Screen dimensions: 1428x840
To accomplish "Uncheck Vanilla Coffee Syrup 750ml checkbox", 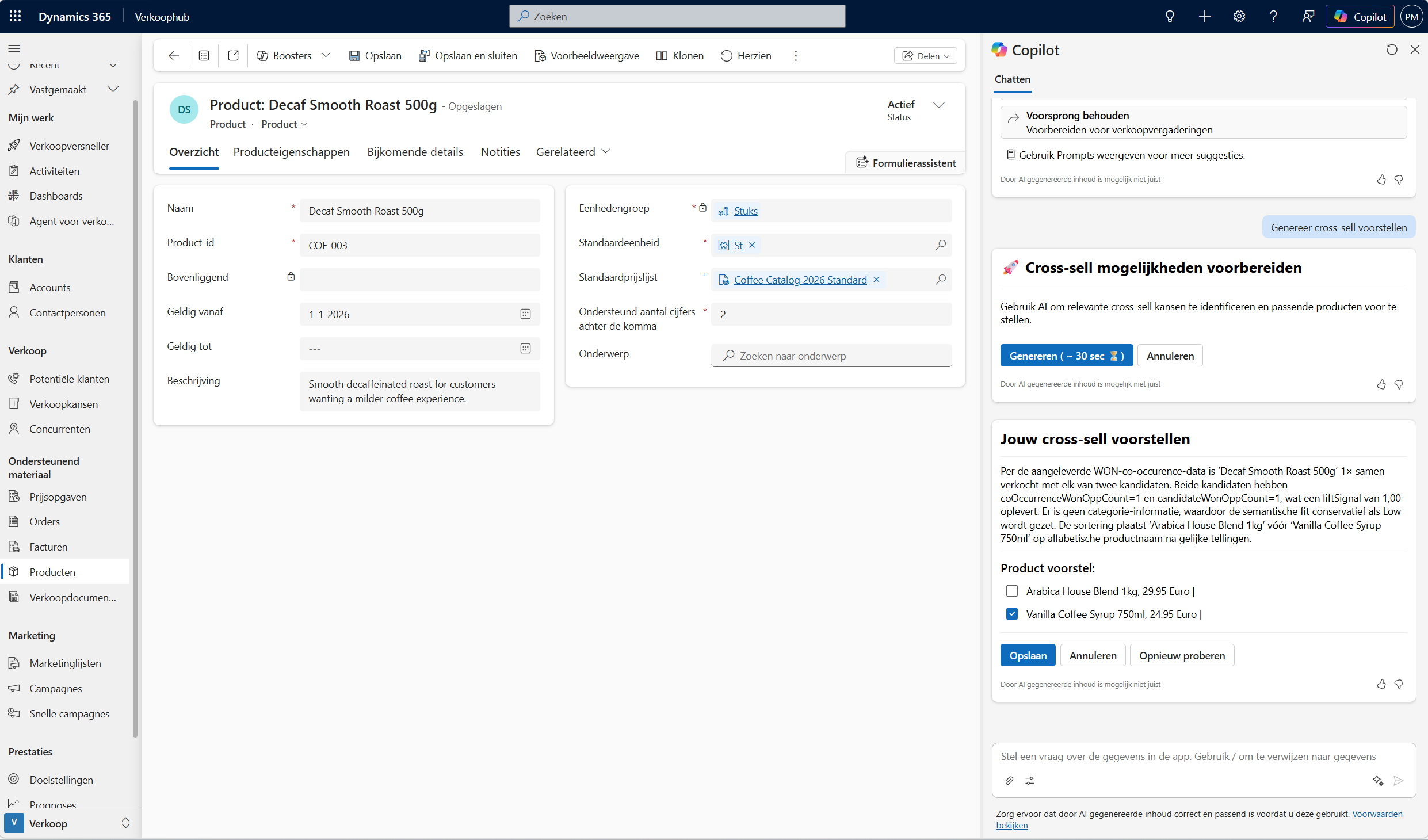I will coord(1012,614).
